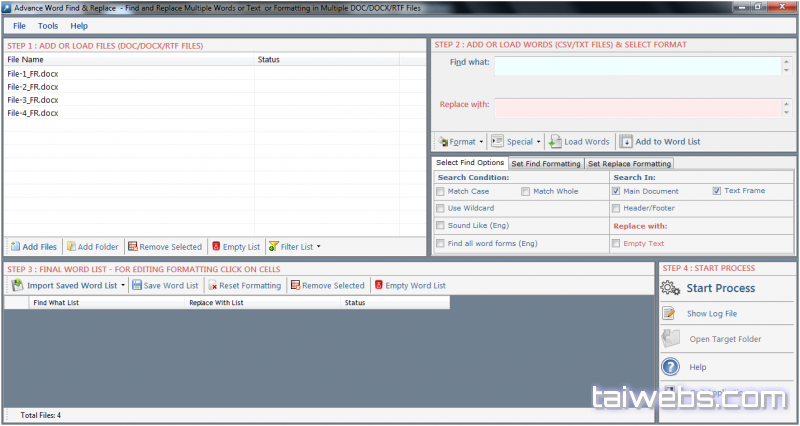Expand the Special dropdown menu
The height and width of the screenshot is (426, 800).
(516, 142)
